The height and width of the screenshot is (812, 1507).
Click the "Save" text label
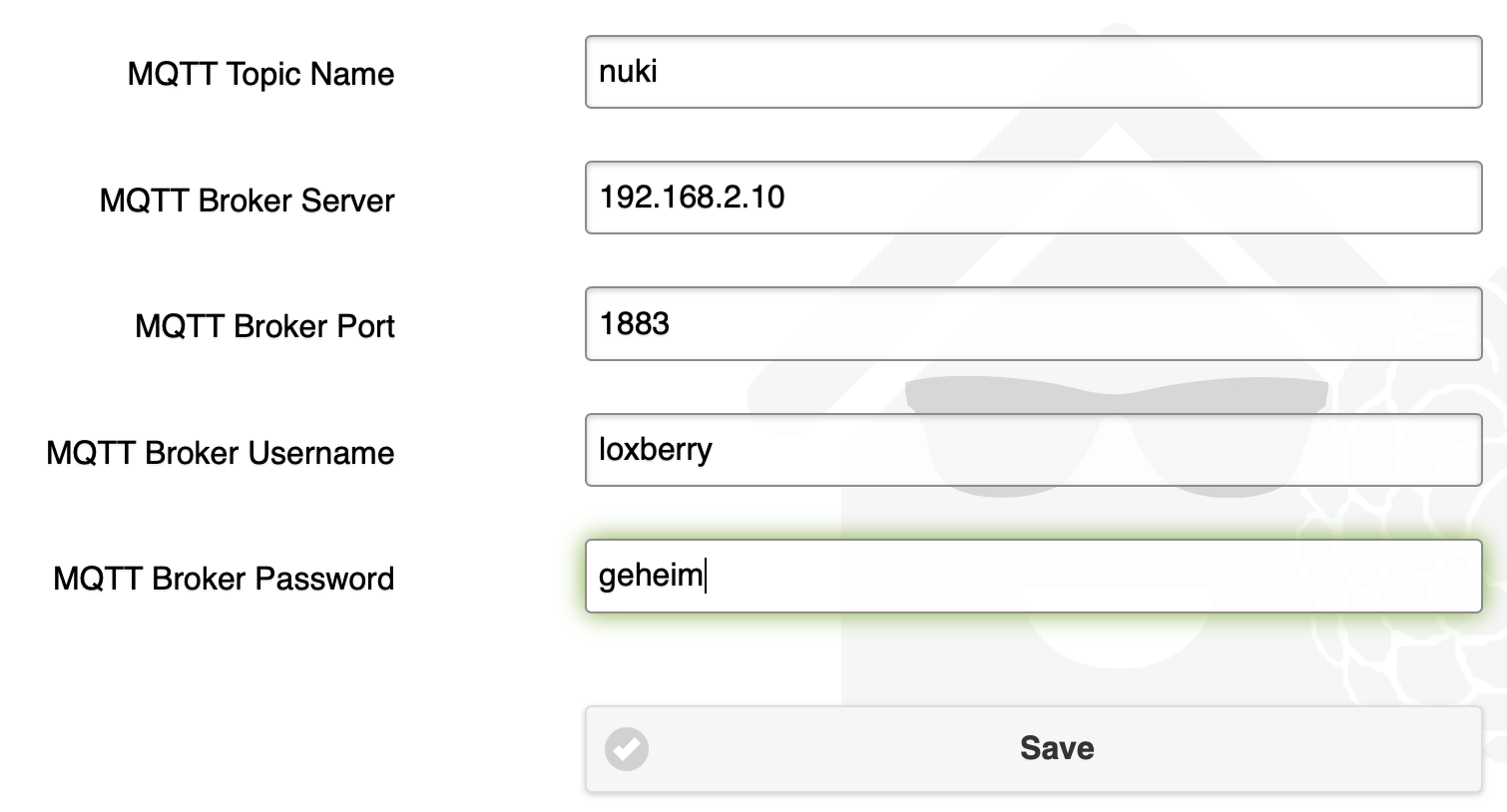1057,748
